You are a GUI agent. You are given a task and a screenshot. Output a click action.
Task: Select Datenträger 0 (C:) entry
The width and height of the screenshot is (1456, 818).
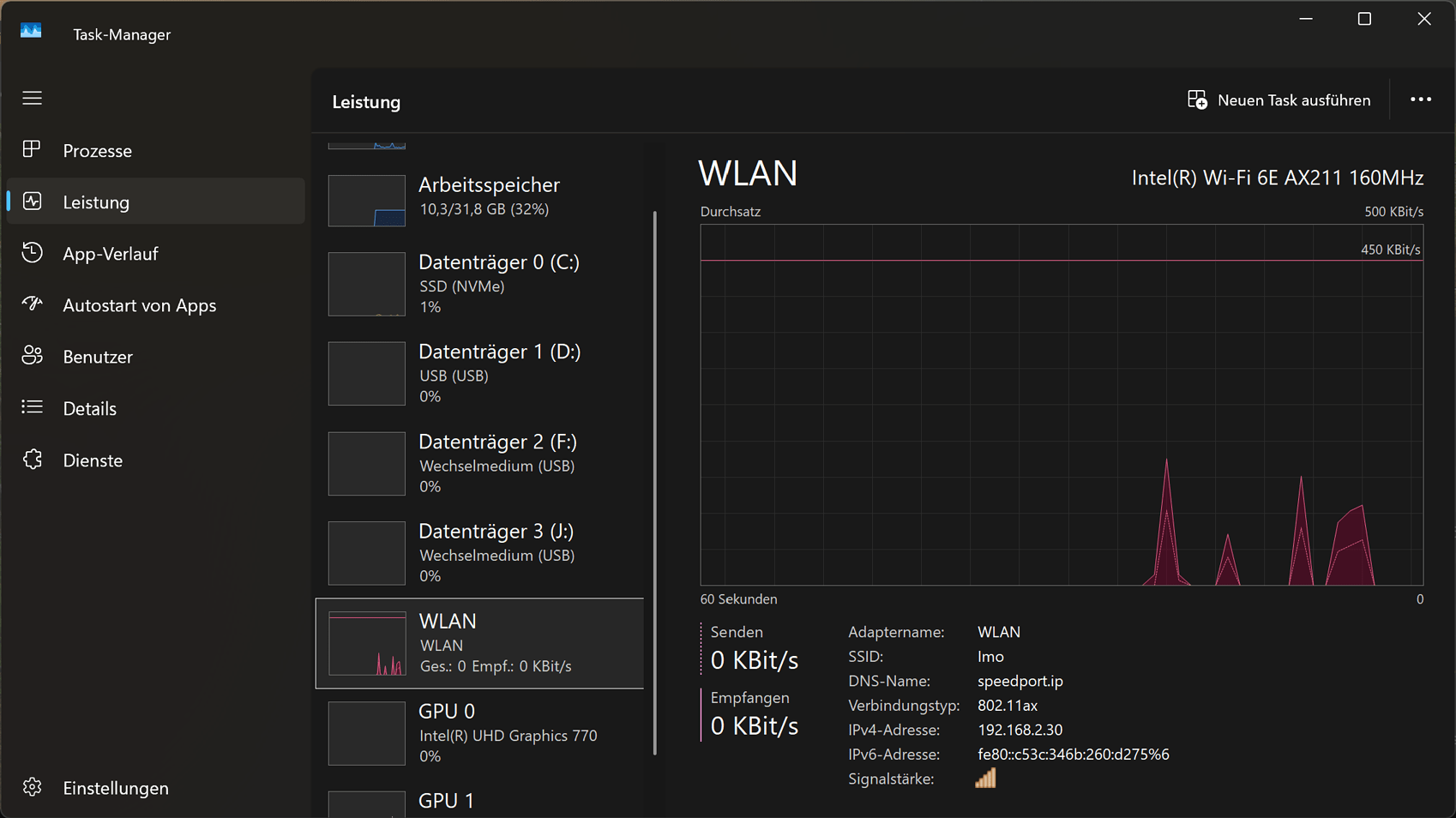(480, 284)
